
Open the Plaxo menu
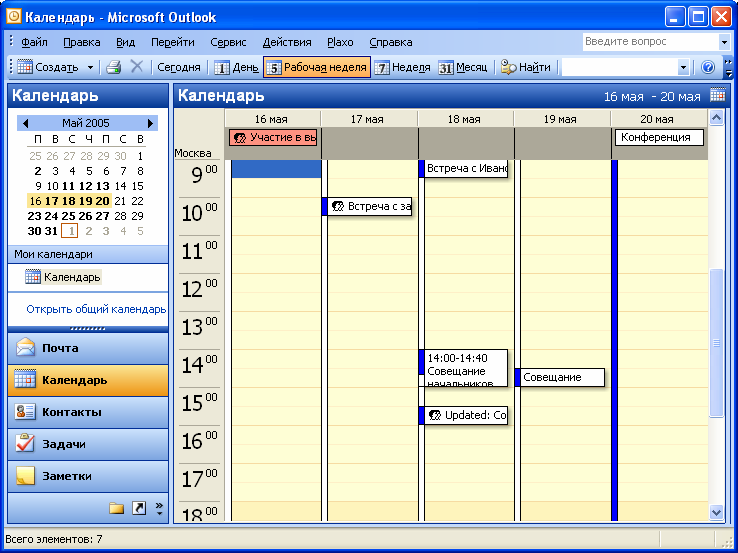[340, 42]
